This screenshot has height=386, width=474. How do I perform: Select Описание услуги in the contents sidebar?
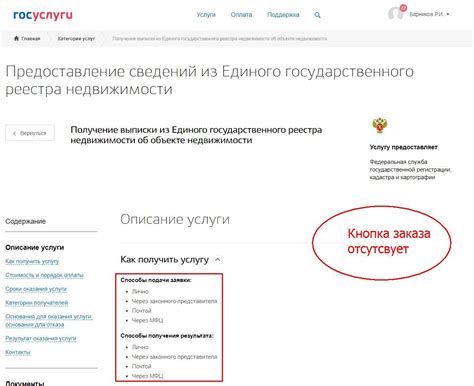(35, 247)
